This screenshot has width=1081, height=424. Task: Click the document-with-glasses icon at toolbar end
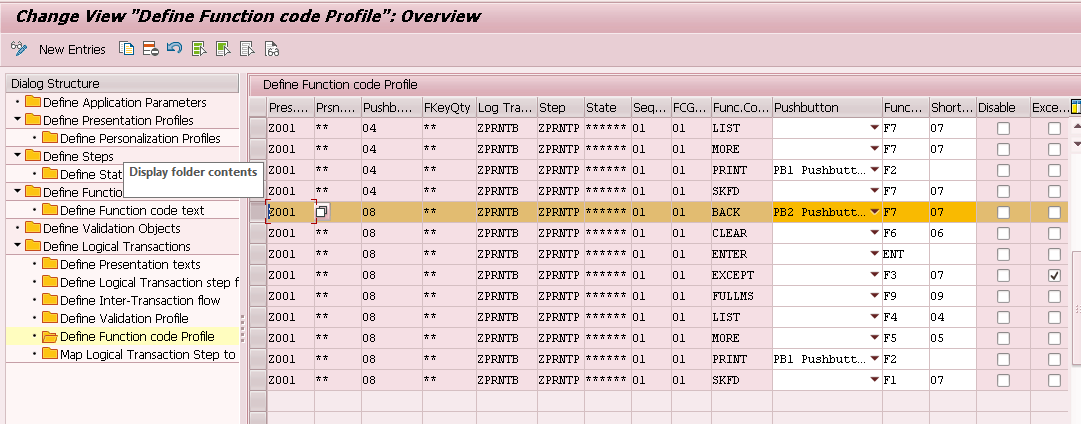coord(271,49)
